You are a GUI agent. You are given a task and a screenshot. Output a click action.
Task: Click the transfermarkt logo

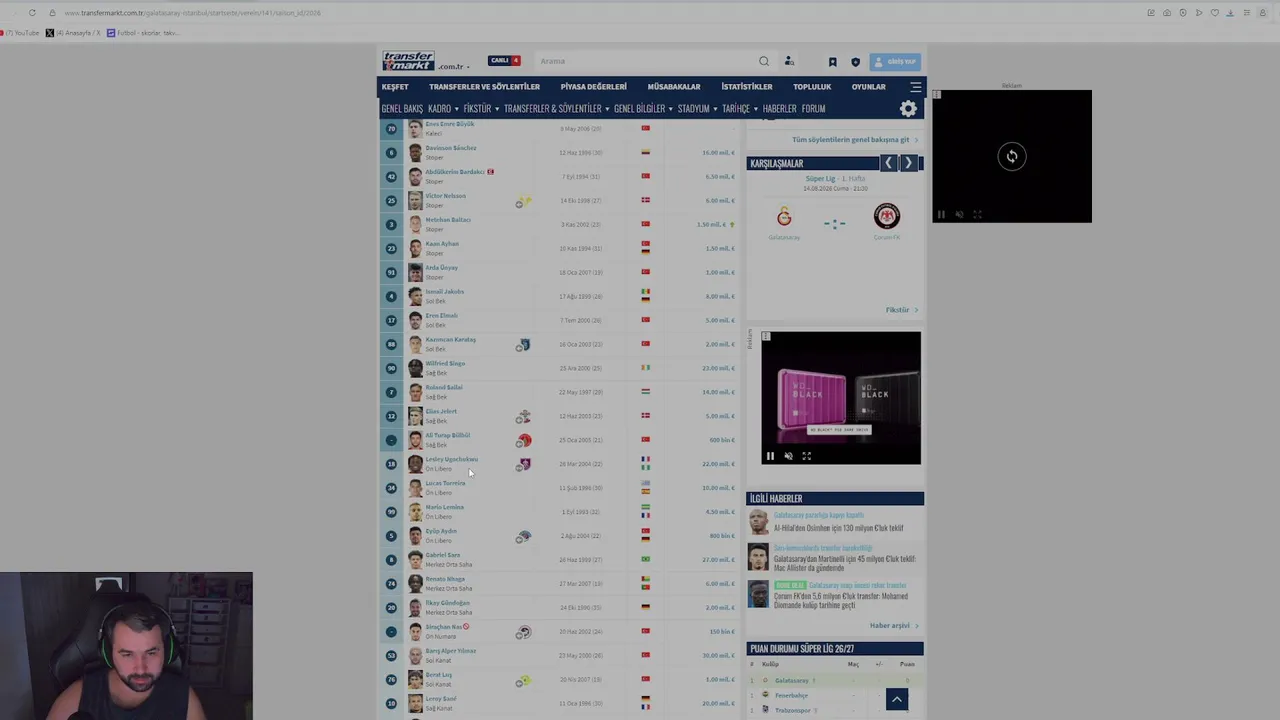[x=408, y=61]
